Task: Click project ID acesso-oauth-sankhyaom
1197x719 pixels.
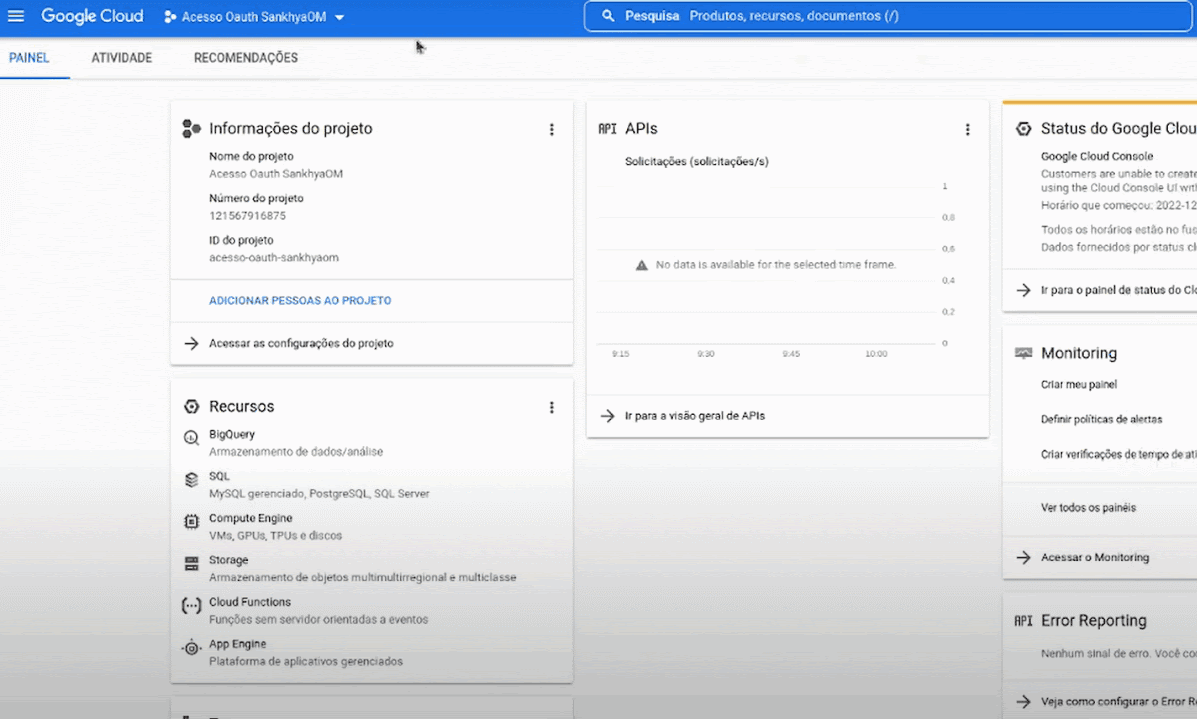Action: coord(274,258)
